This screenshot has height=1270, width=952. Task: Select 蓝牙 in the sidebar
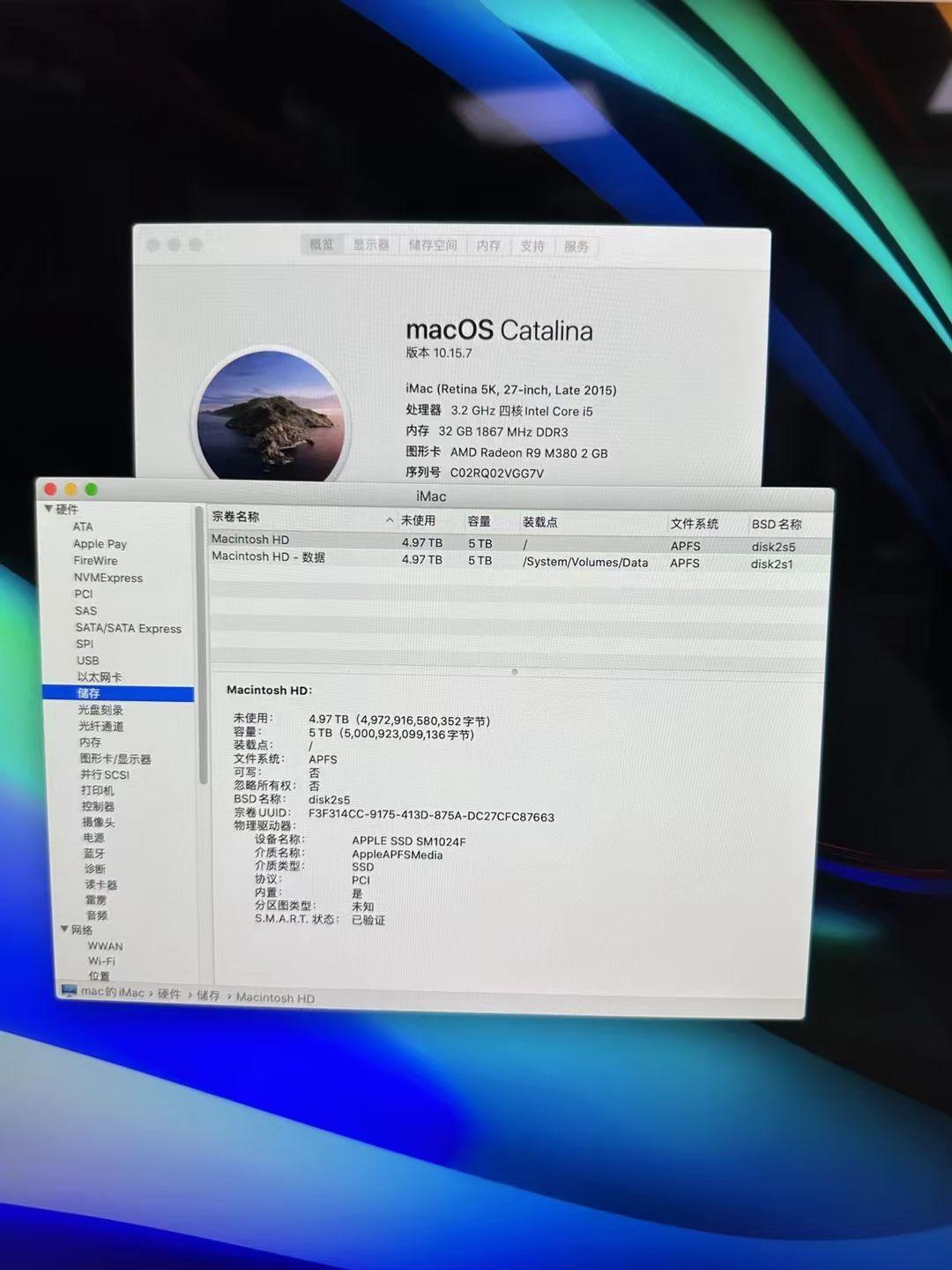click(94, 854)
